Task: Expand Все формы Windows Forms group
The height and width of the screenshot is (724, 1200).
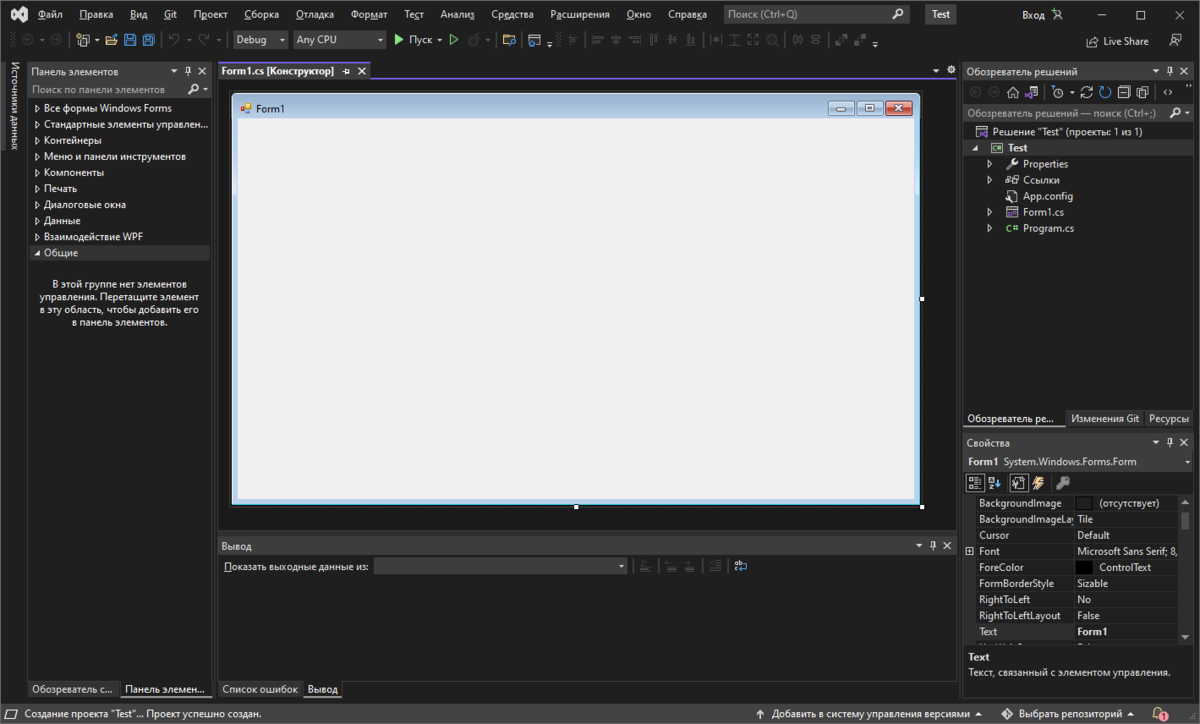Action: point(38,108)
